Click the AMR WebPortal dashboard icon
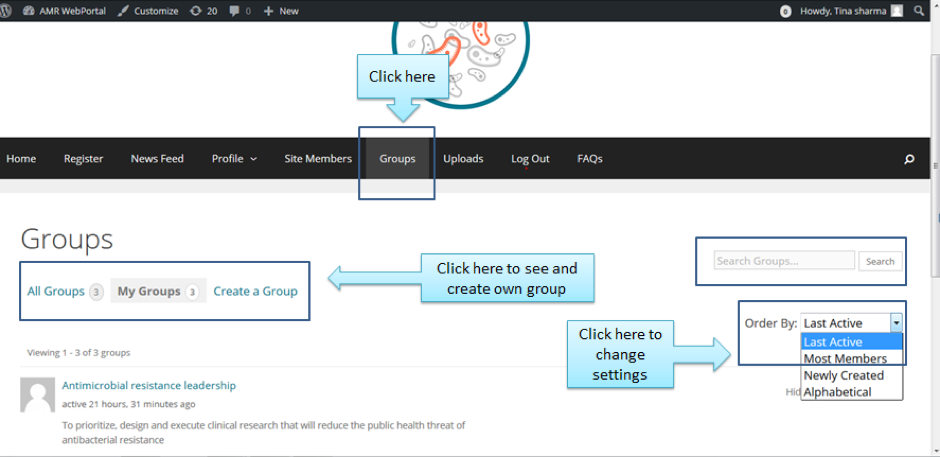 (x=30, y=10)
